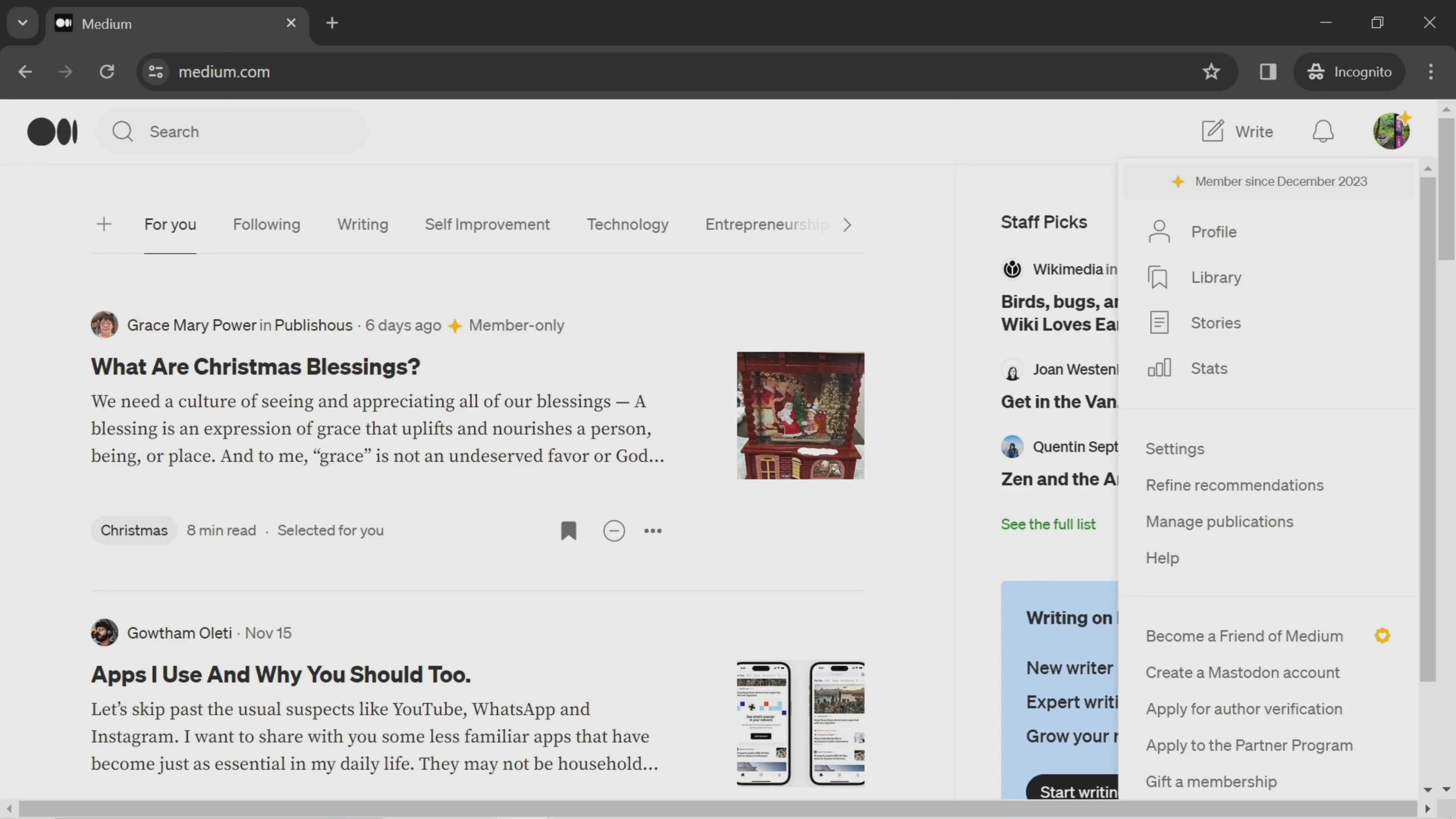Open author Gowtham Oleti
Image resolution: width=1456 pixels, height=819 pixels.
pyautogui.click(x=180, y=633)
